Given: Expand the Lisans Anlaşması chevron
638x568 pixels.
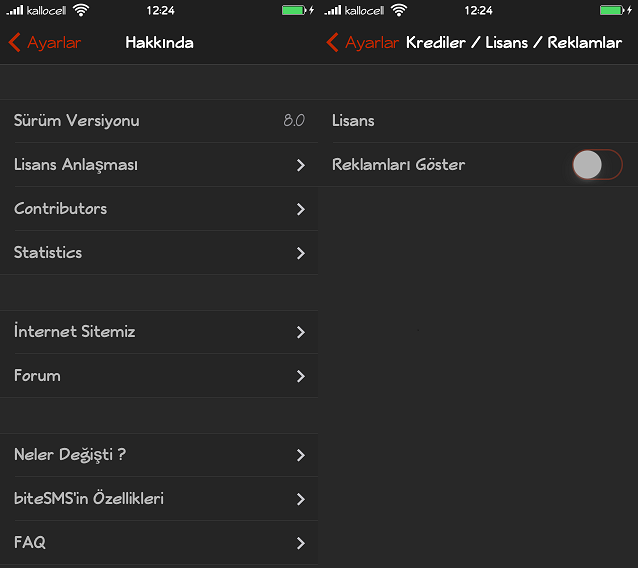Looking at the screenshot, I should coord(301,165).
